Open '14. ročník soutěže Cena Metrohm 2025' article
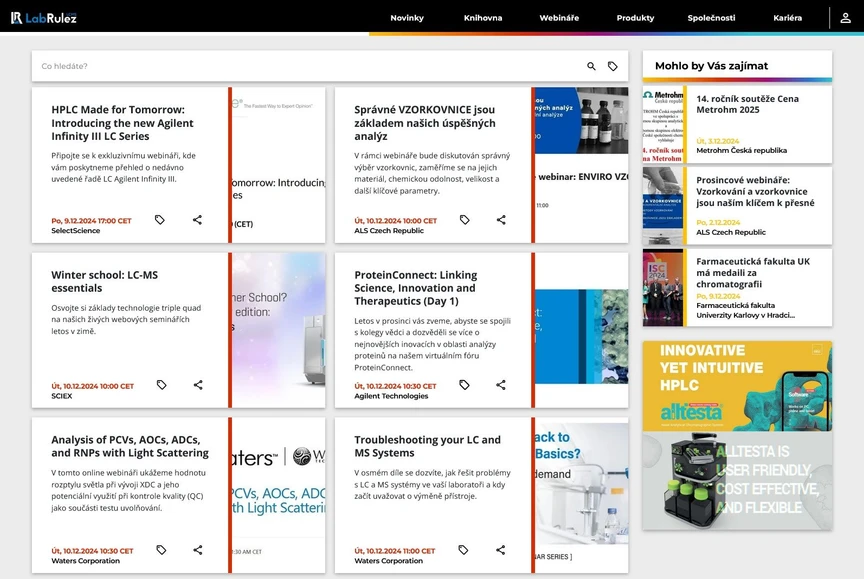The height and width of the screenshot is (579, 864). click(x=747, y=104)
